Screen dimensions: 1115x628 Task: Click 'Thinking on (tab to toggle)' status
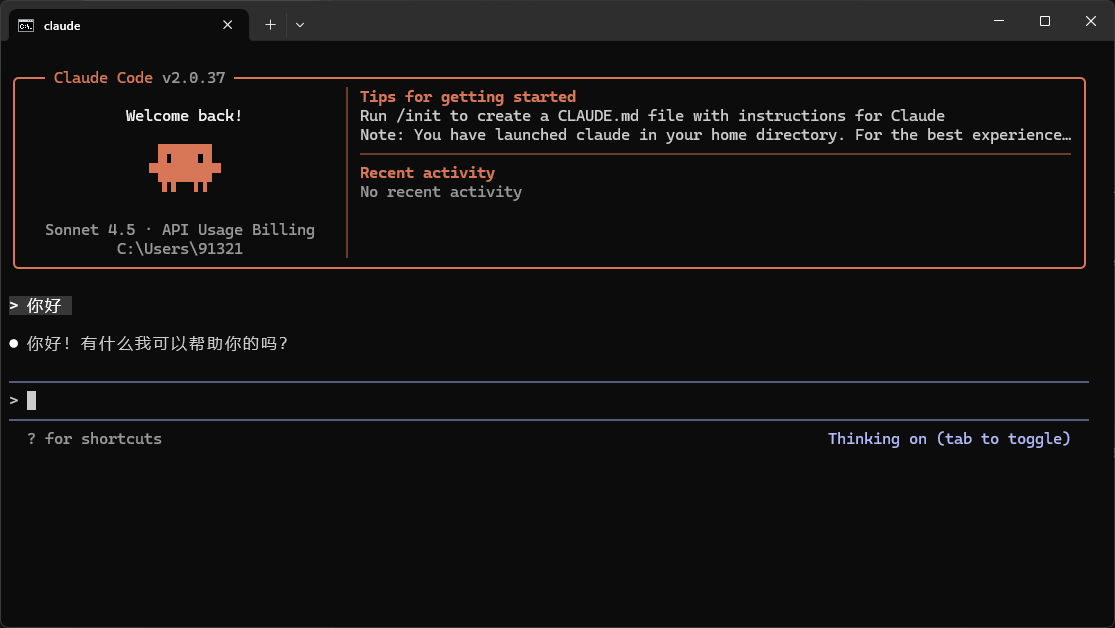point(949,439)
